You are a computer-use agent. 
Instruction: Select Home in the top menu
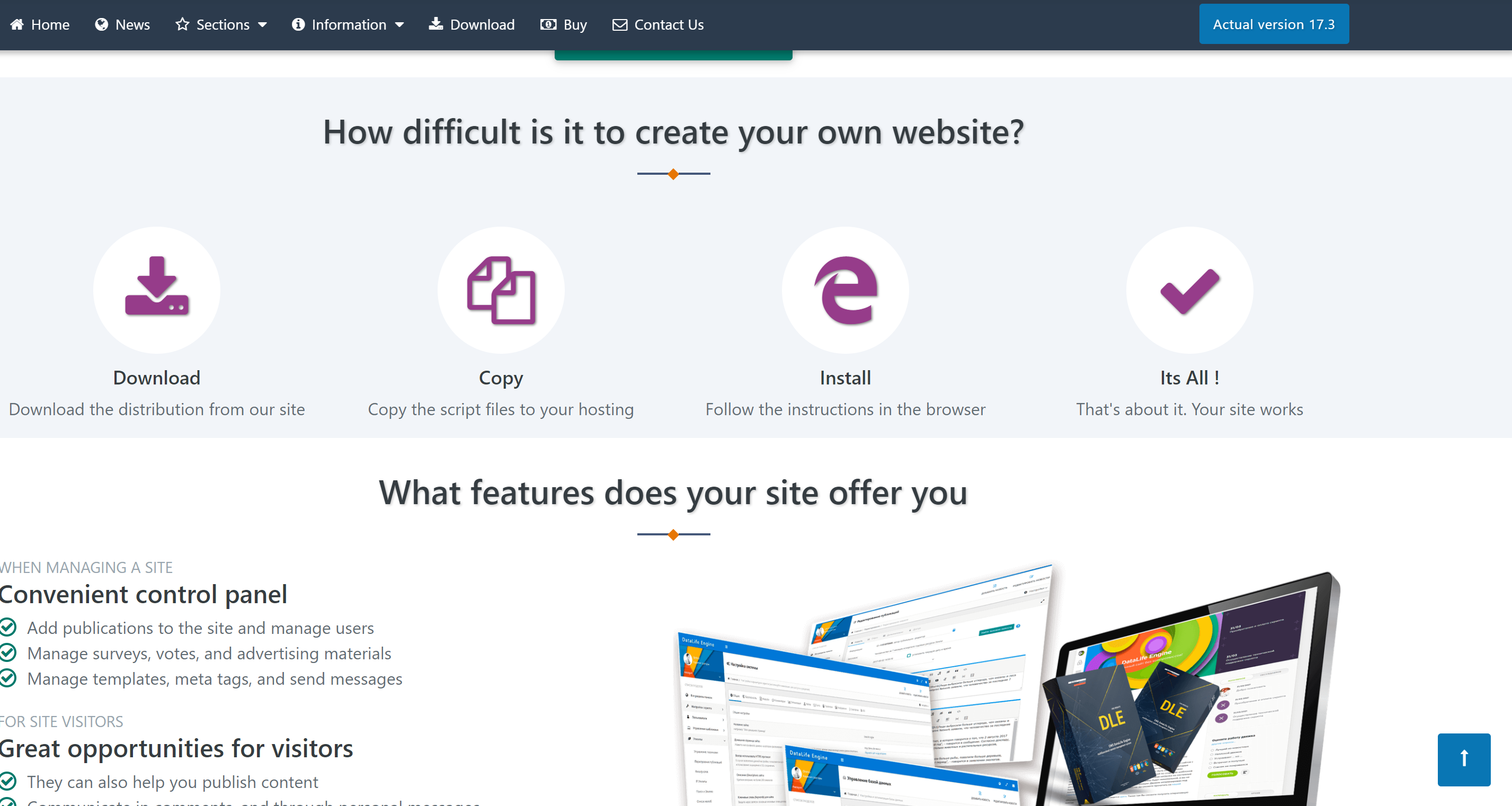point(39,24)
